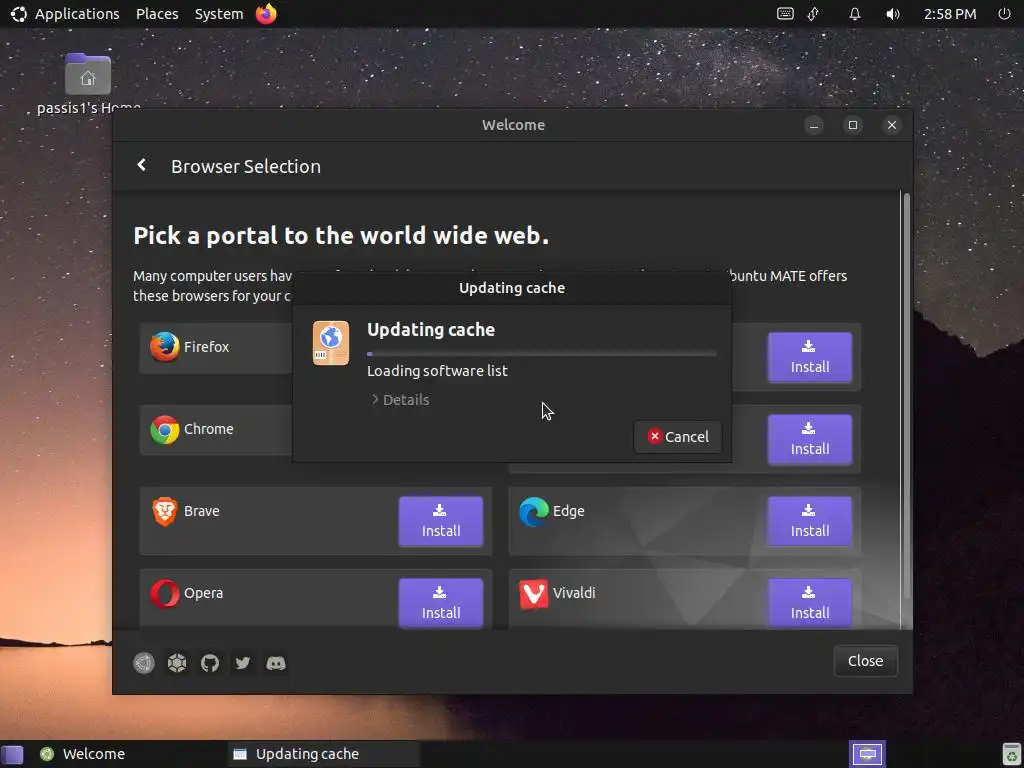Click the Updating cache progress bar
Viewport: 1024px width, 768px height.
[541, 354]
